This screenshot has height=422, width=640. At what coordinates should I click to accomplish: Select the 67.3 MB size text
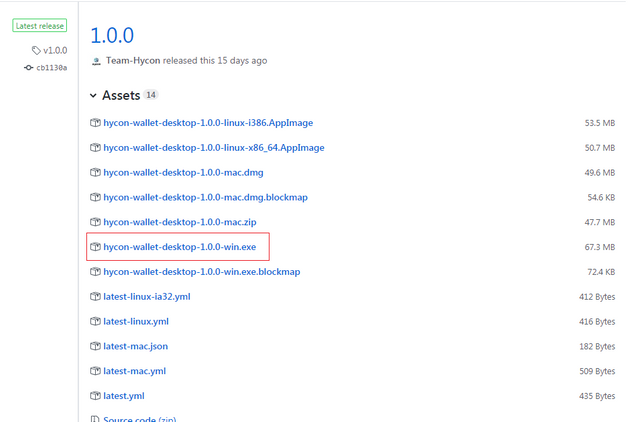pos(600,247)
